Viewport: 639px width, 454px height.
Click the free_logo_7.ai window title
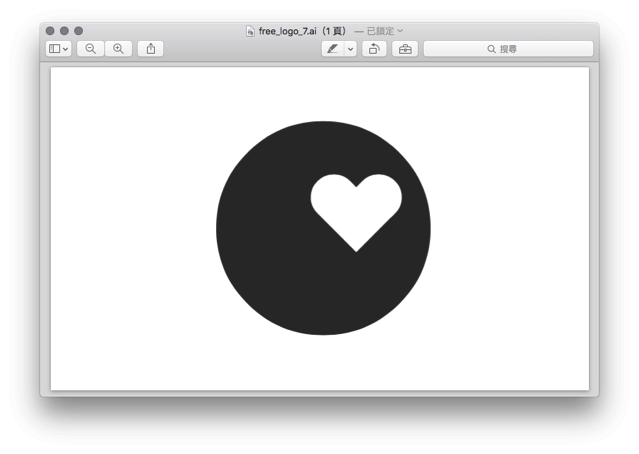288,31
